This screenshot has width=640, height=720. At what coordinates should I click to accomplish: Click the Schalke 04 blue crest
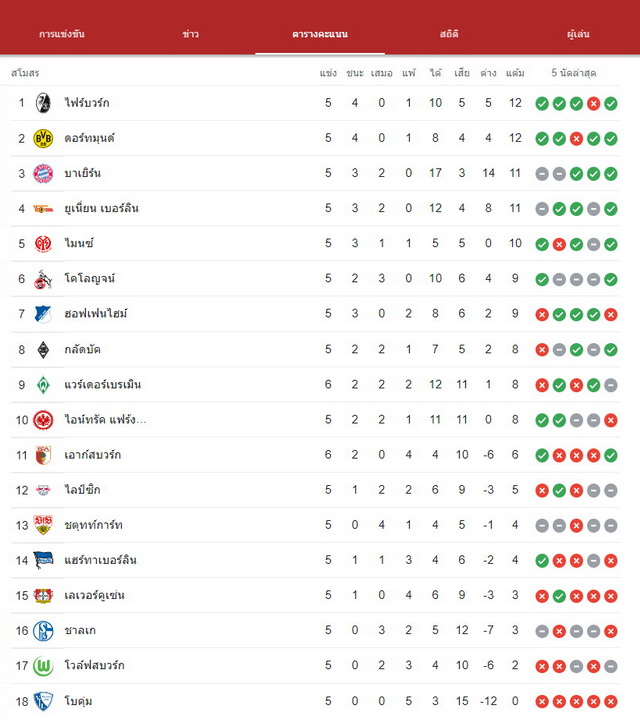43,631
